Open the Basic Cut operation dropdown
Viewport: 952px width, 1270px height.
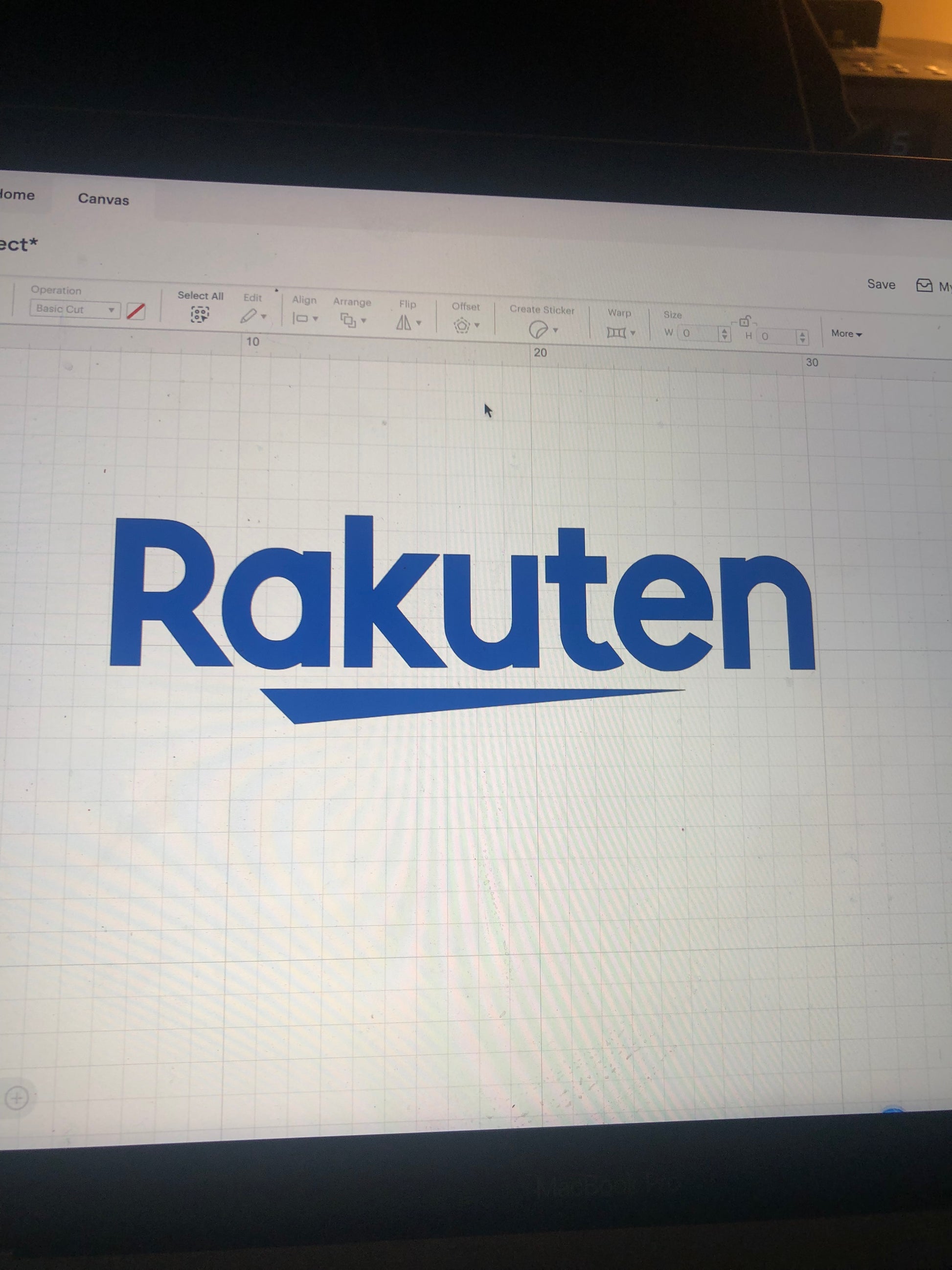74,309
